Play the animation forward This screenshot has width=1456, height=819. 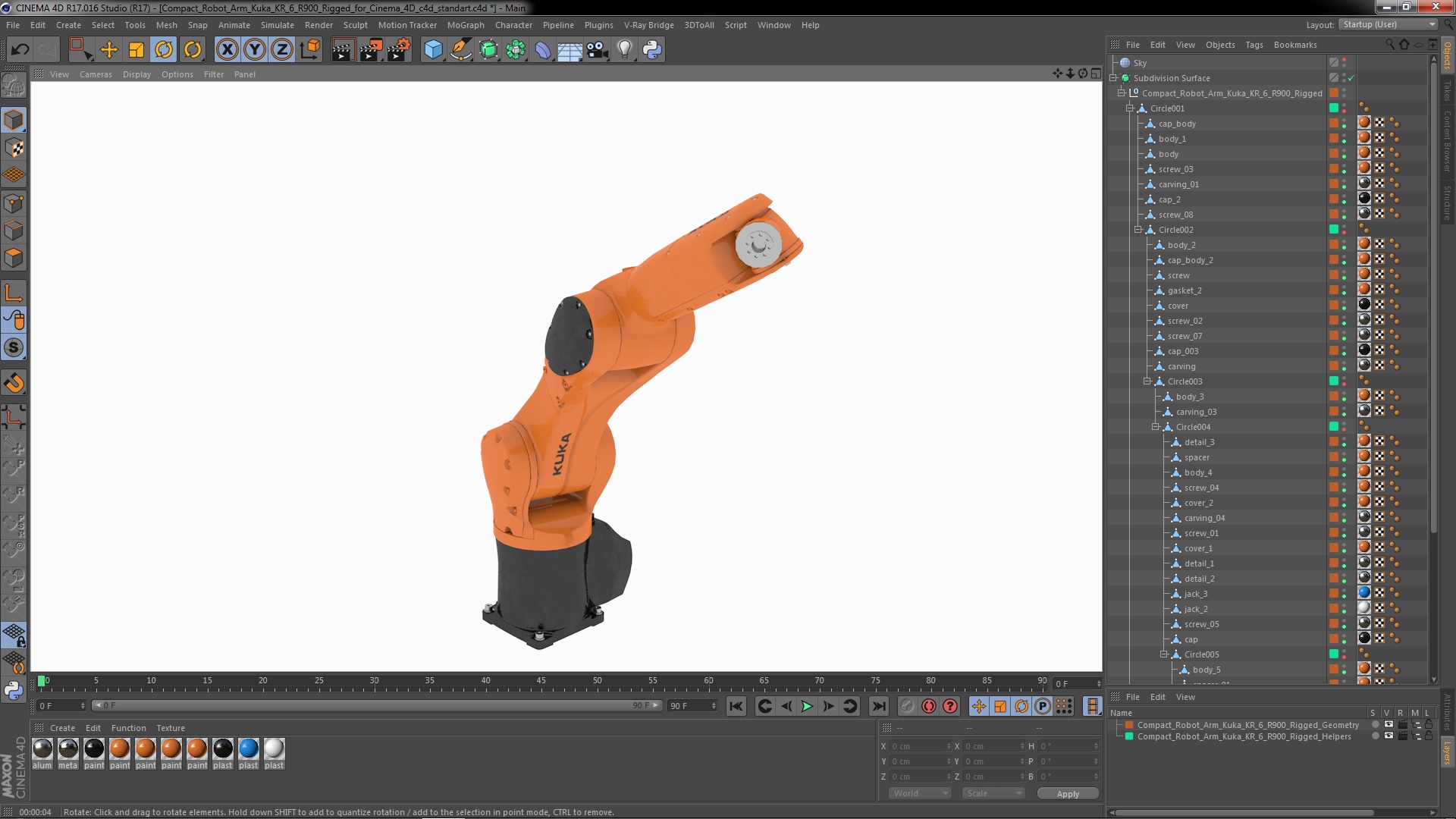click(x=807, y=707)
